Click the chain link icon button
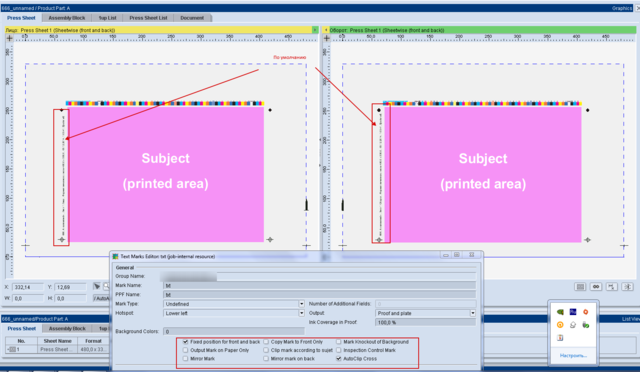The width and height of the screenshot is (640, 372). point(596,287)
